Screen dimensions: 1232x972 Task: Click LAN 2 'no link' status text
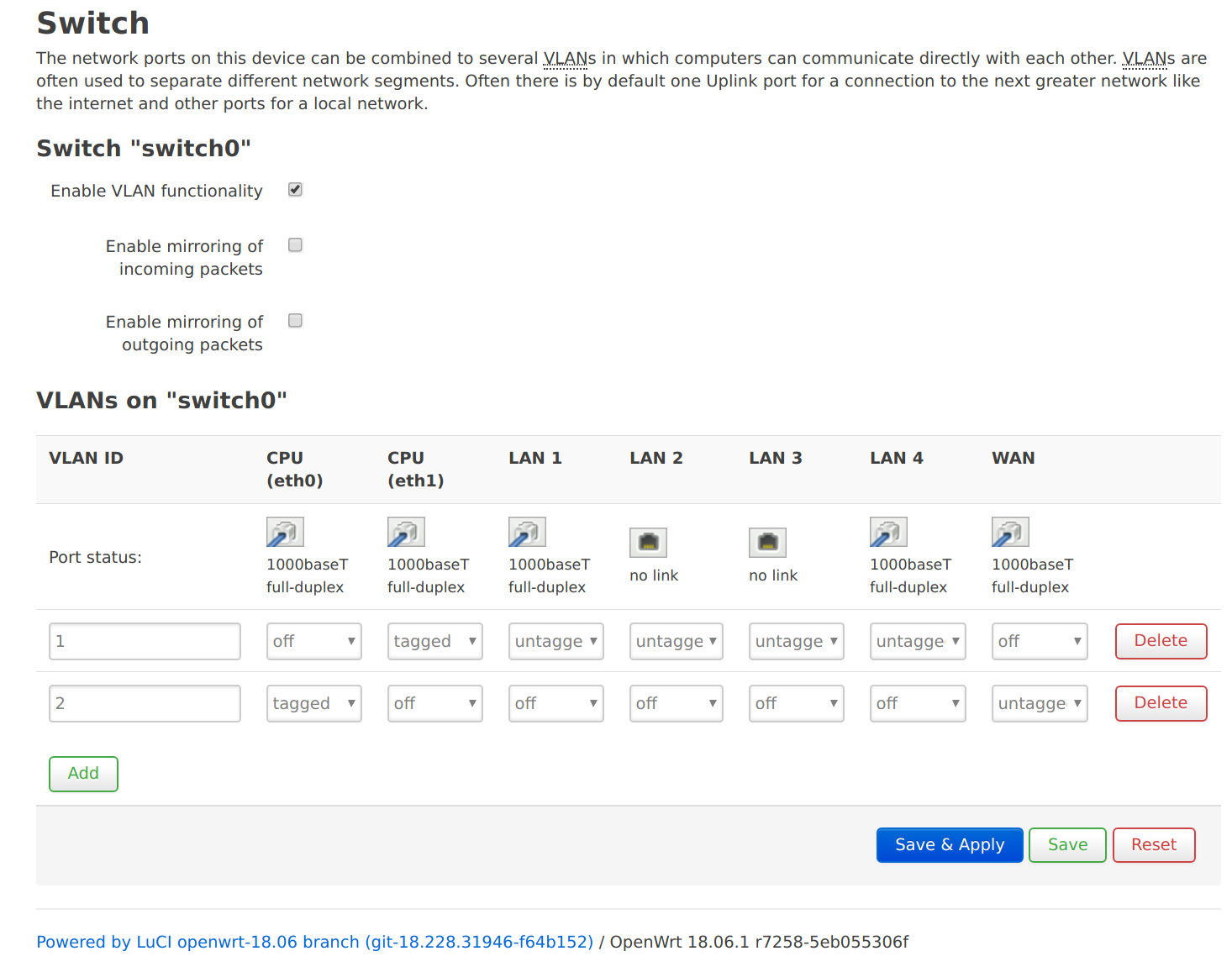point(654,575)
